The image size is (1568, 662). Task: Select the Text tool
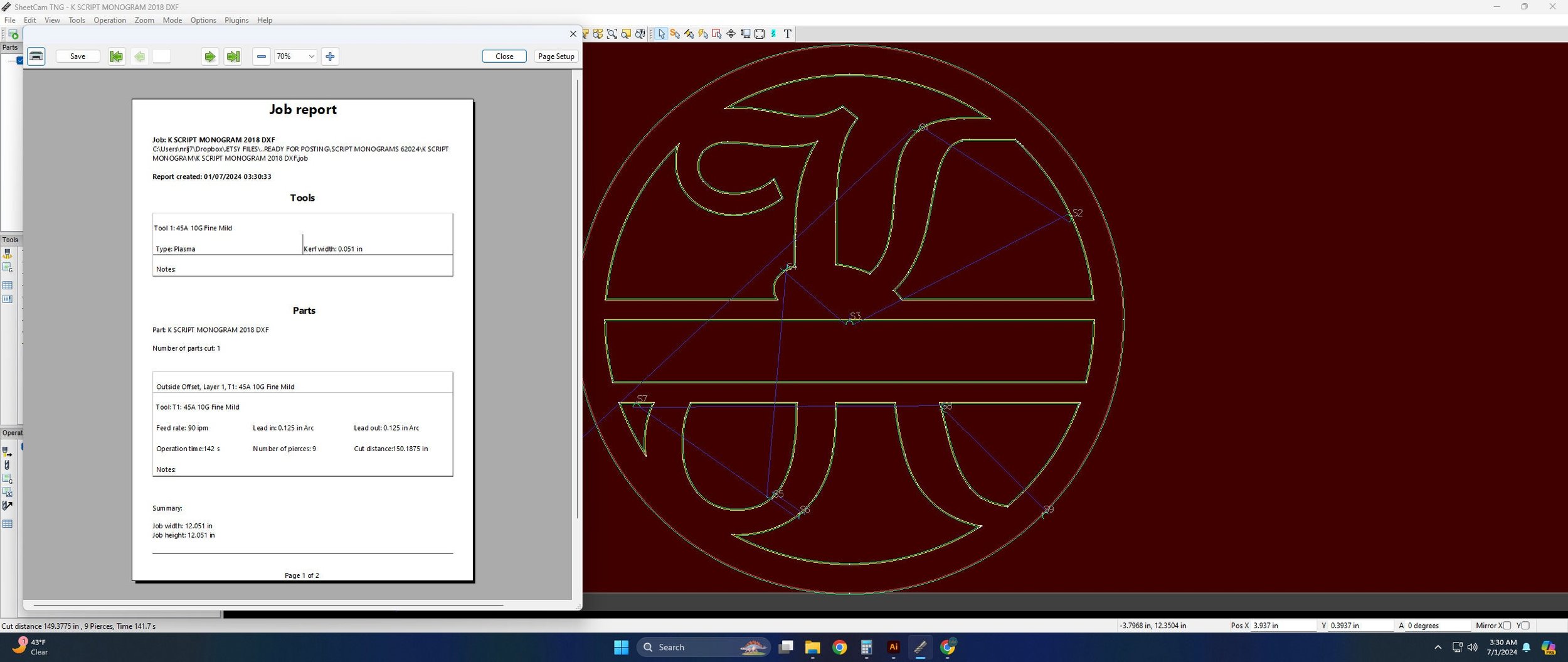click(x=788, y=34)
